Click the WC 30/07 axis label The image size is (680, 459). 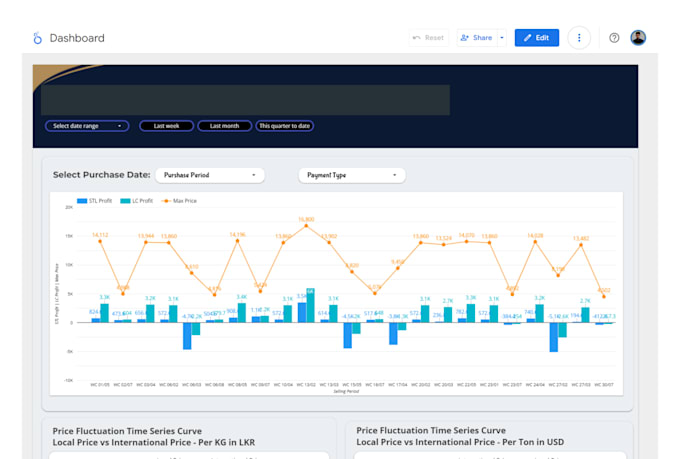pyautogui.click(x=604, y=385)
